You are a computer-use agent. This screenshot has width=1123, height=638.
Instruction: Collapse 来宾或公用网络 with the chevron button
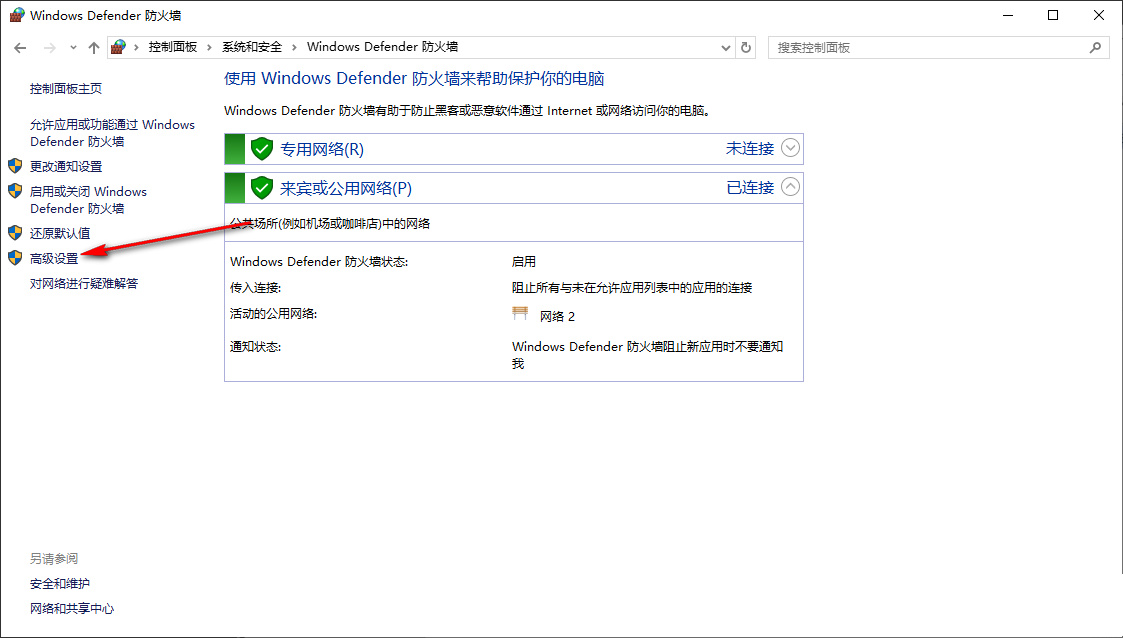click(x=790, y=187)
